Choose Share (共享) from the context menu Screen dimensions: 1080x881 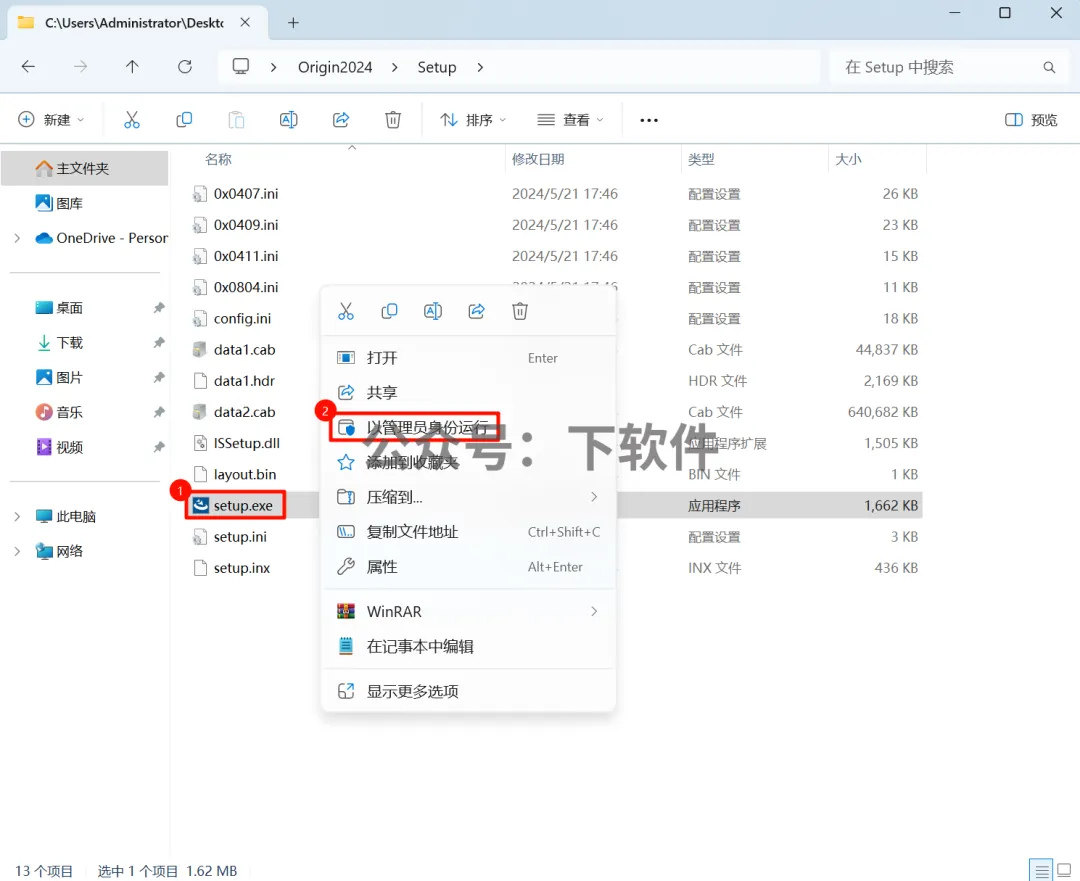(468, 393)
